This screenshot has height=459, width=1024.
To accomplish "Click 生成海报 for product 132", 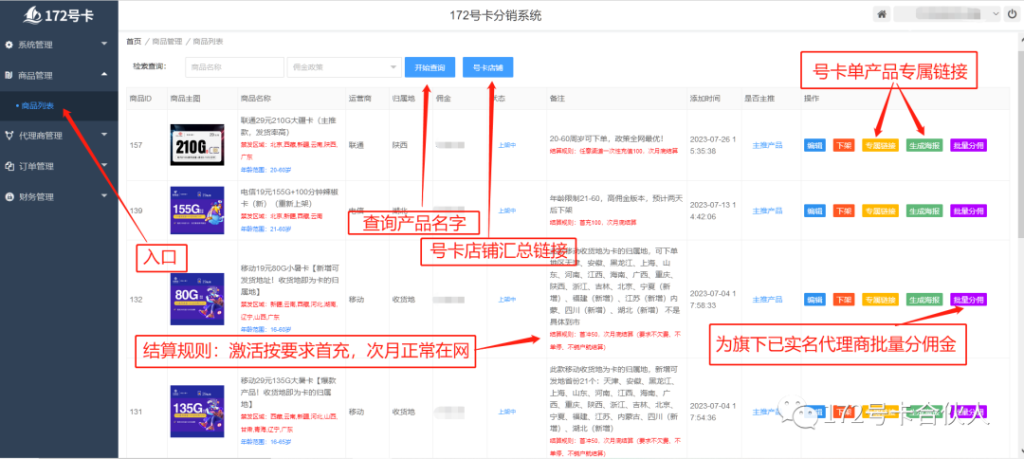I will 925,300.
